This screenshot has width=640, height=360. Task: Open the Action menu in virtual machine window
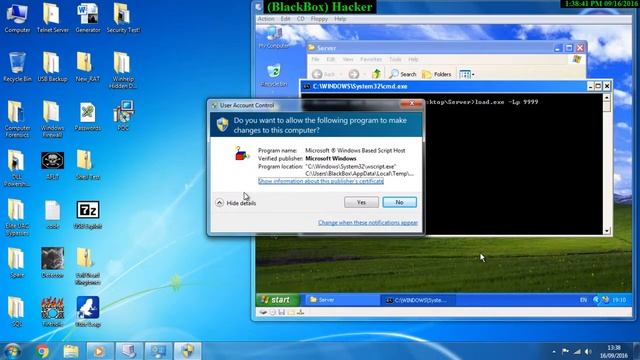(x=266, y=19)
